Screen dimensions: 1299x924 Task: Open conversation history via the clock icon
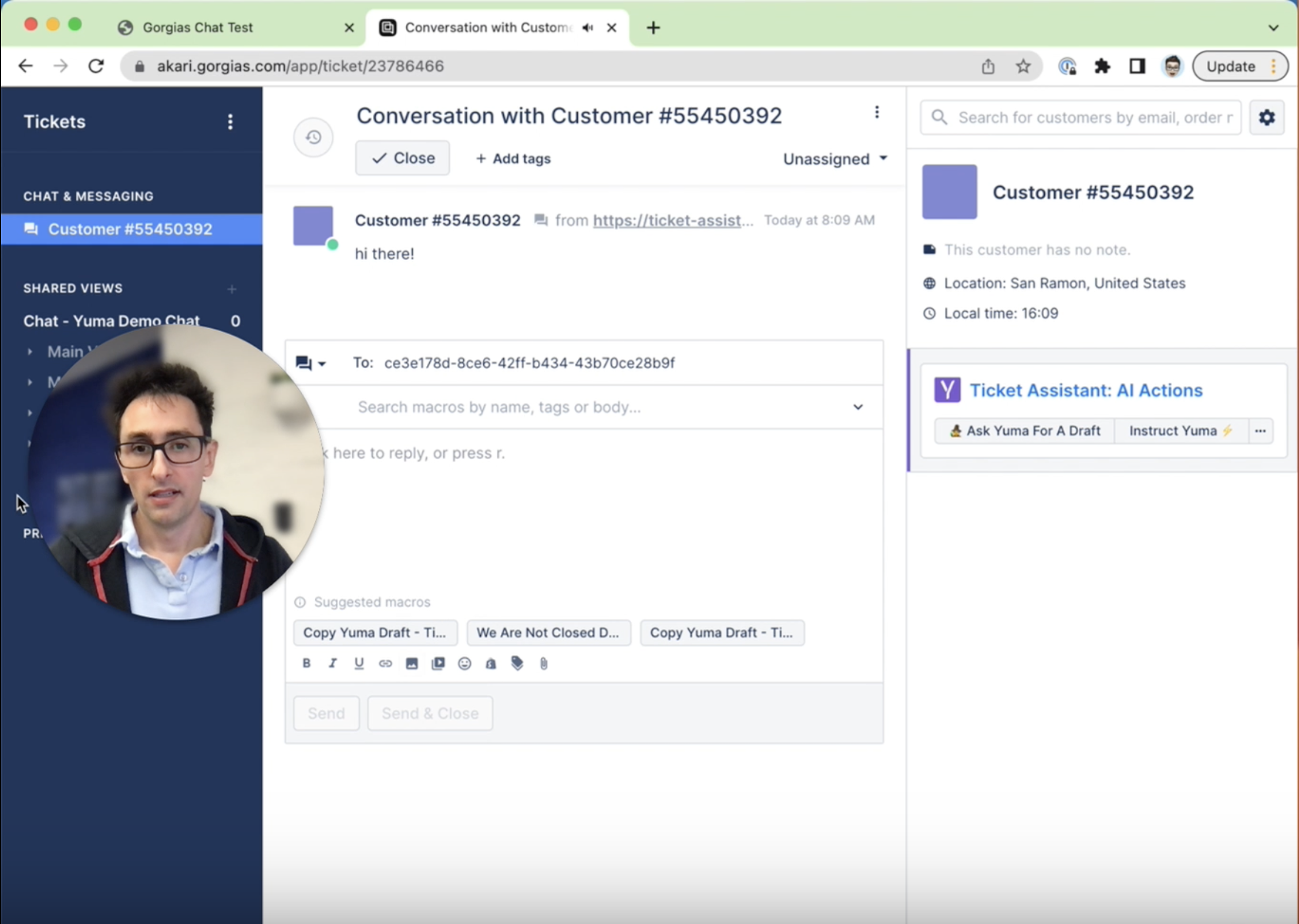[x=313, y=137]
